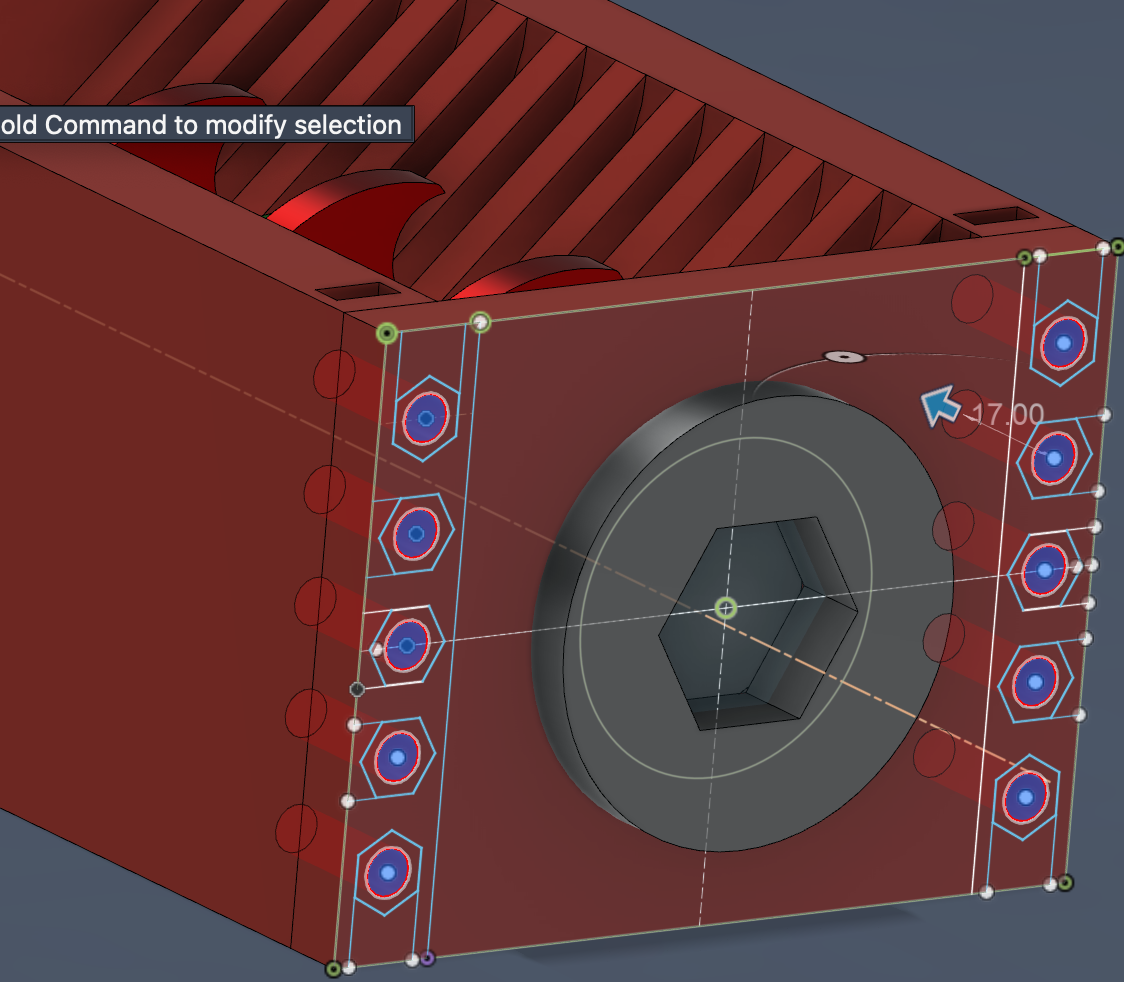Viewport: 1124px width, 982px height.
Task: Select the dark gray point on left edge
Action: [x=357, y=689]
